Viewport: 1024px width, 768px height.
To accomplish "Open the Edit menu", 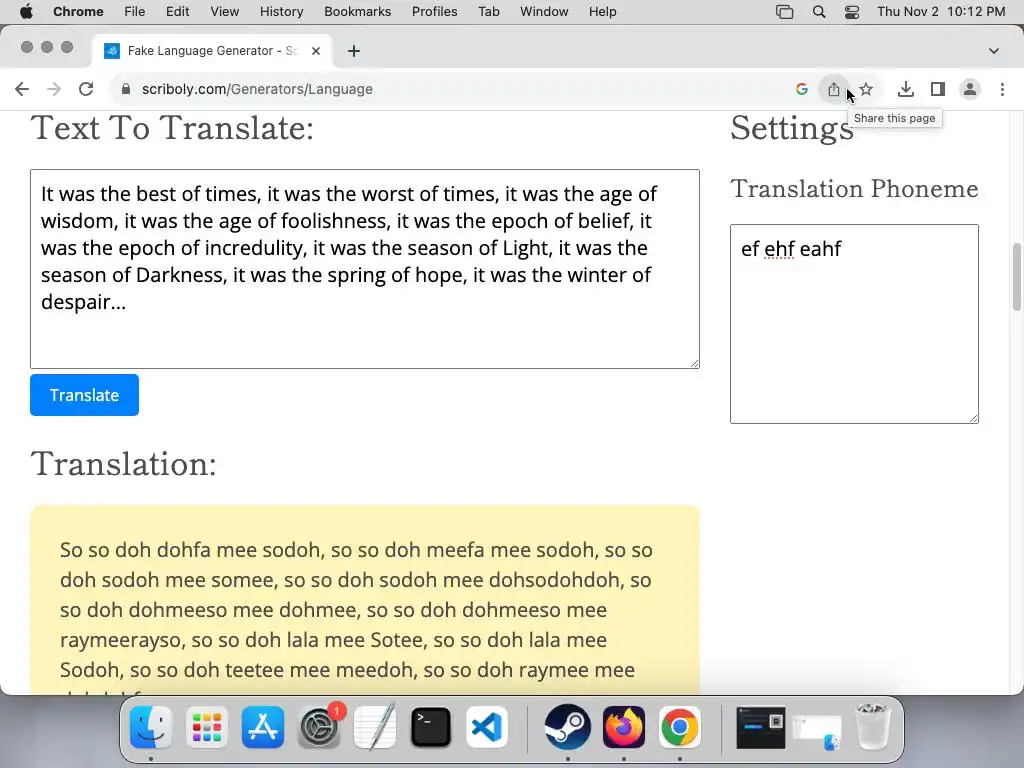I will click(x=177, y=12).
